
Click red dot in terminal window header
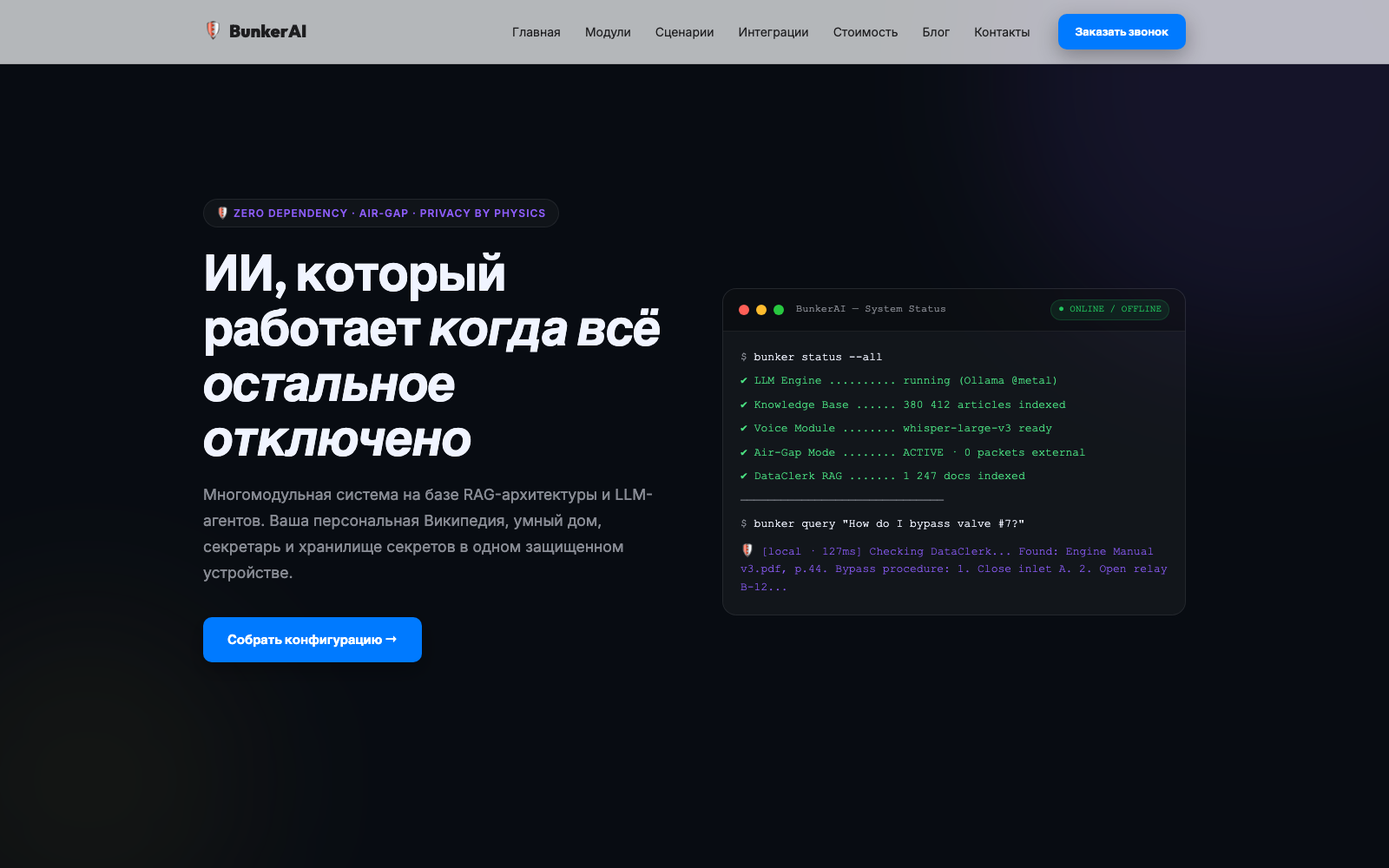tap(744, 310)
